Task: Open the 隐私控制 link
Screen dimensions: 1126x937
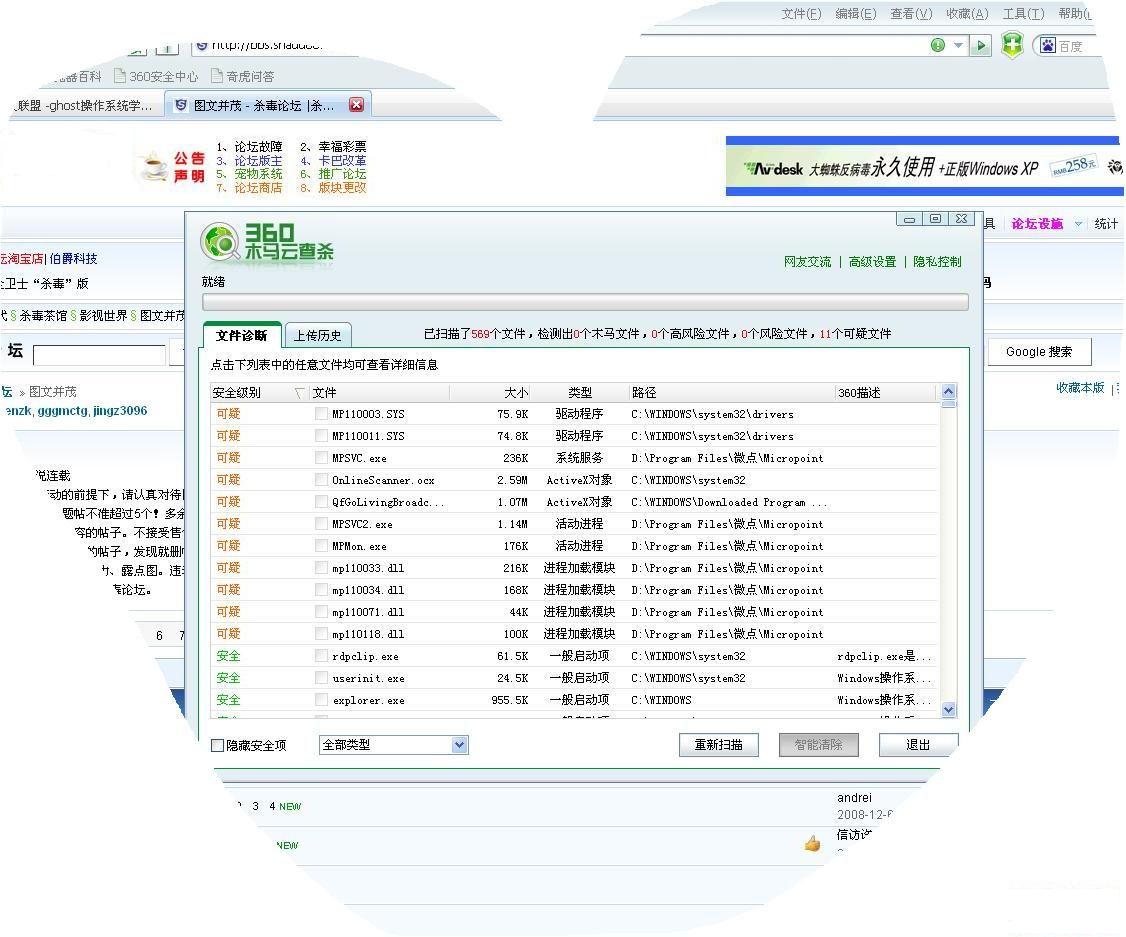Action: 937,261
